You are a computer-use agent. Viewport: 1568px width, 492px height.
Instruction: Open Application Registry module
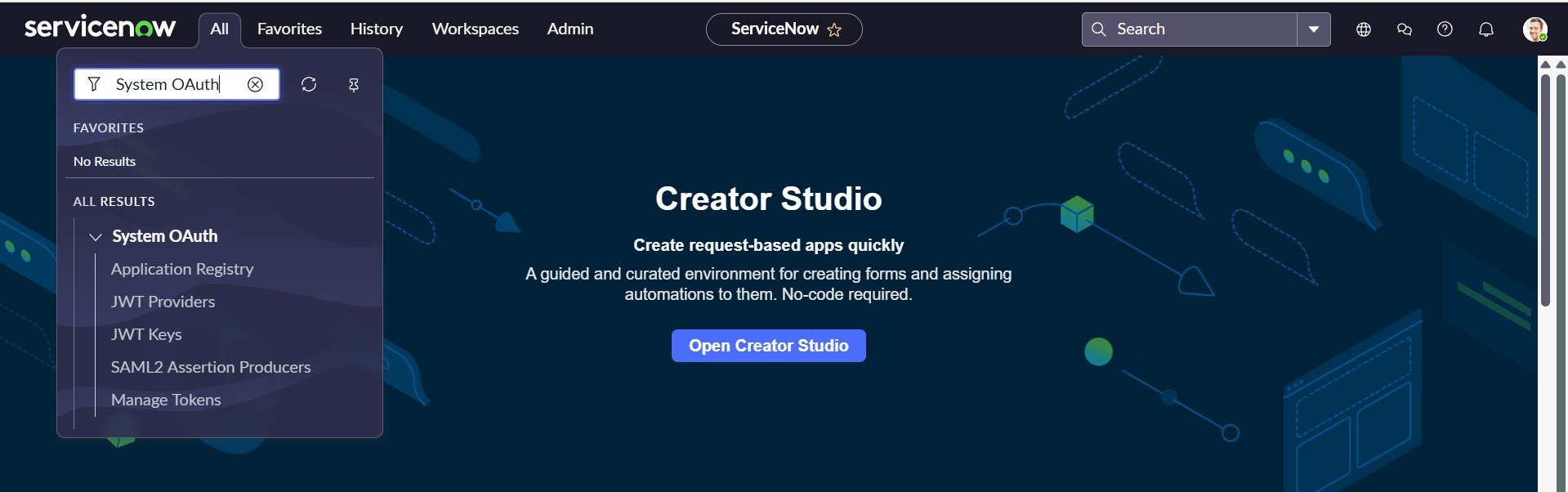(x=182, y=269)
